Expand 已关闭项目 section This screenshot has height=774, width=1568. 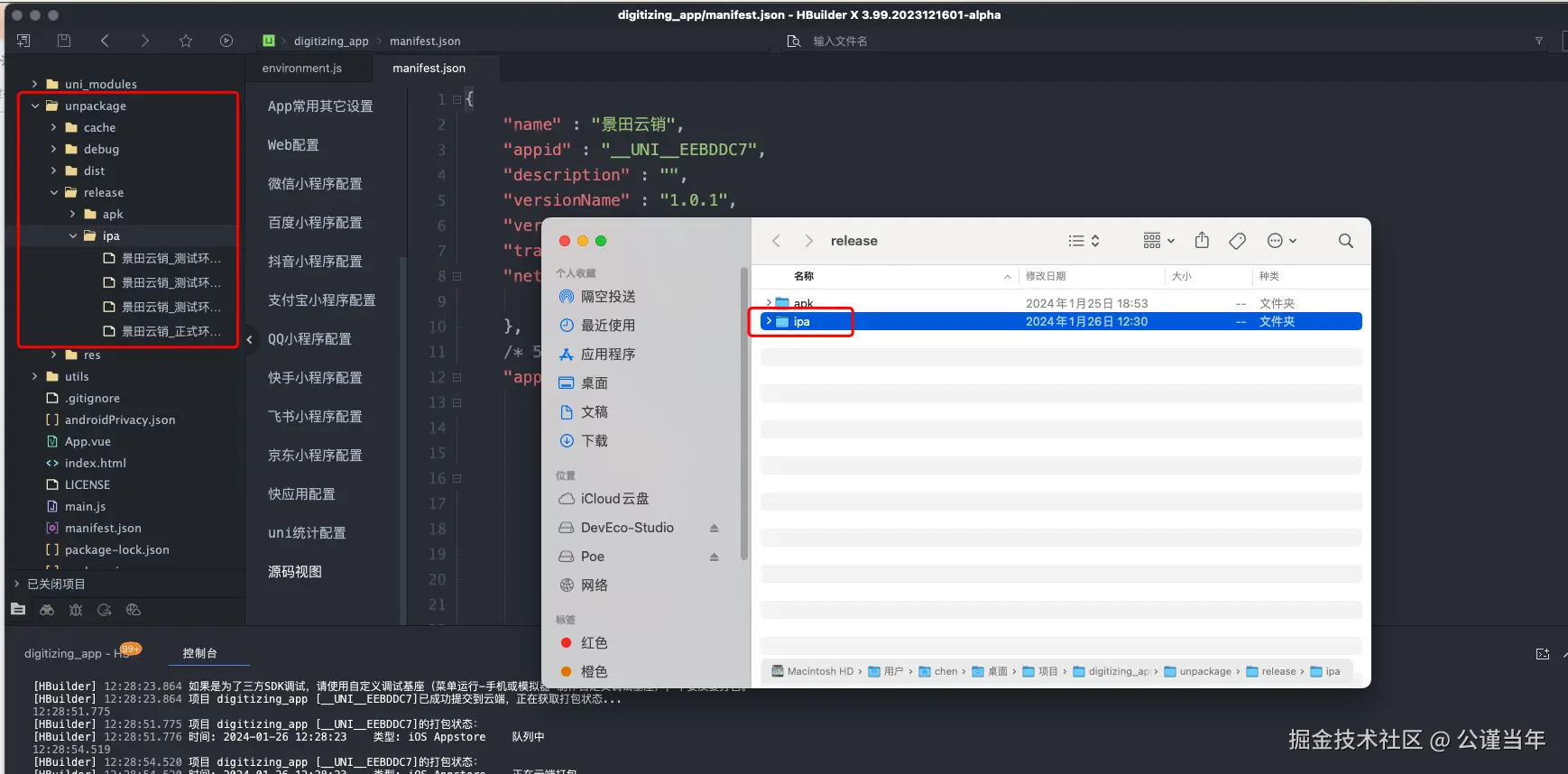pos(16,584)
